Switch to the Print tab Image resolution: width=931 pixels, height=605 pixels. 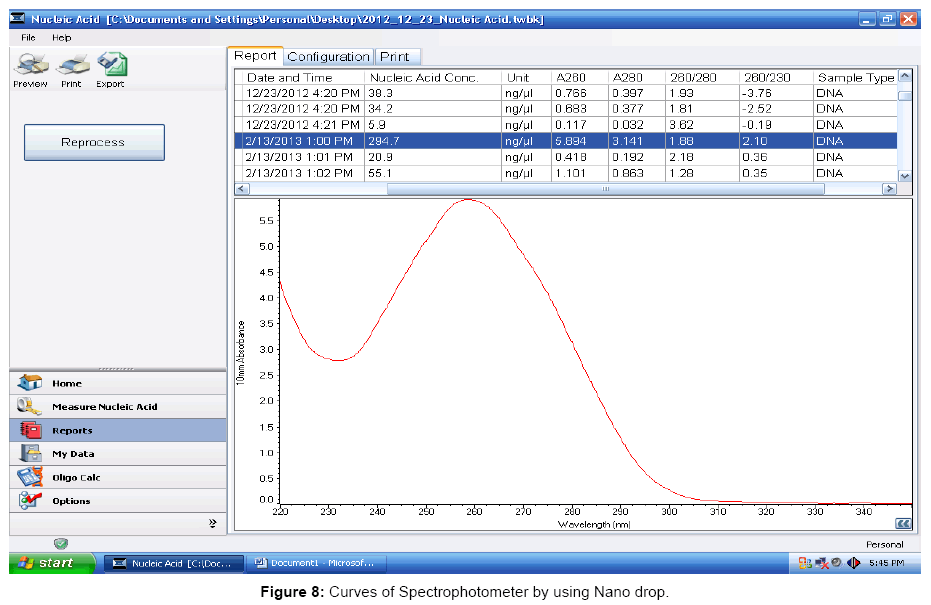(399, 57)
